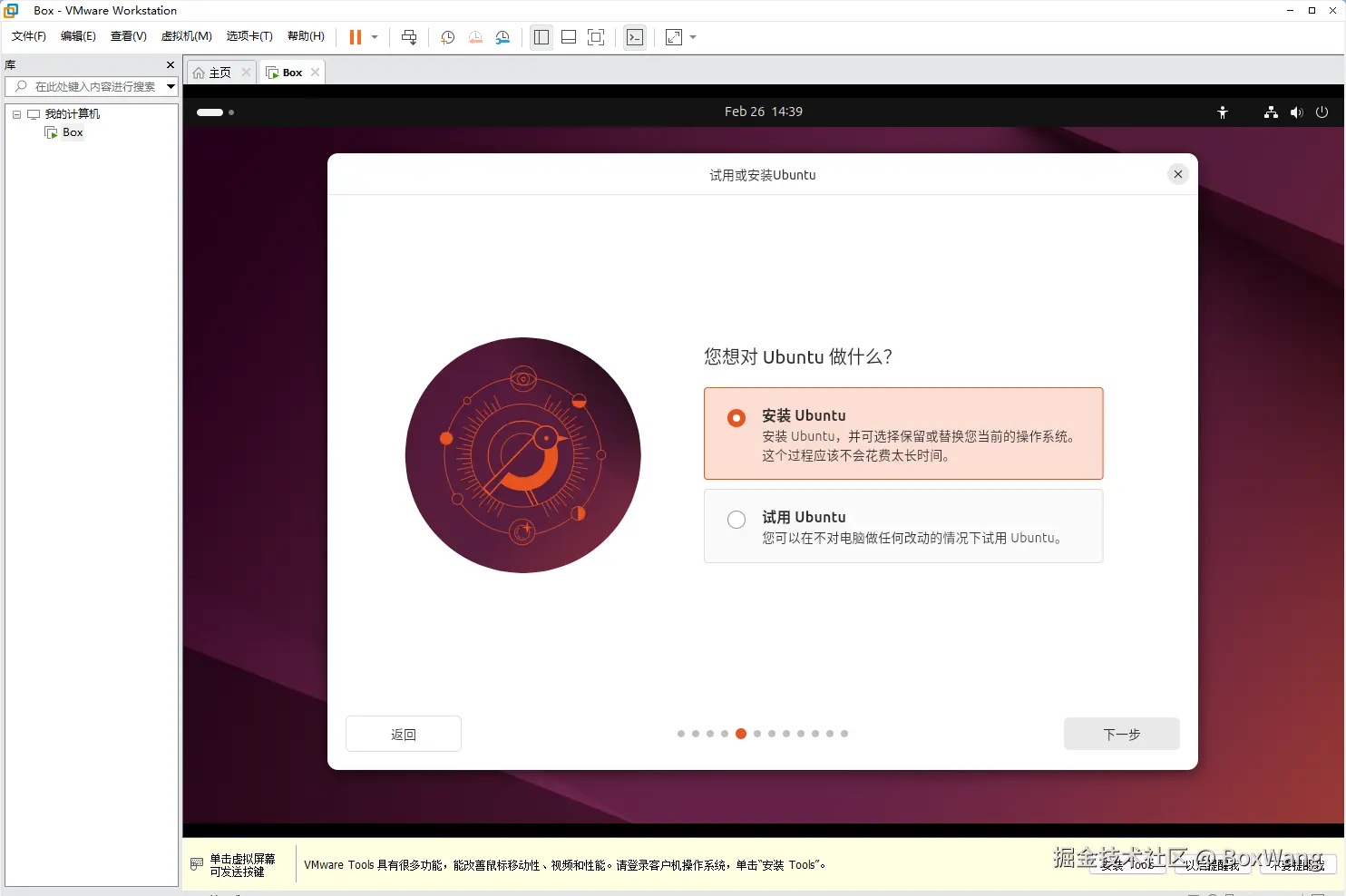Show or hide the library panel
The width and height of the screenshot is (1346, 896).
point(541,37)
